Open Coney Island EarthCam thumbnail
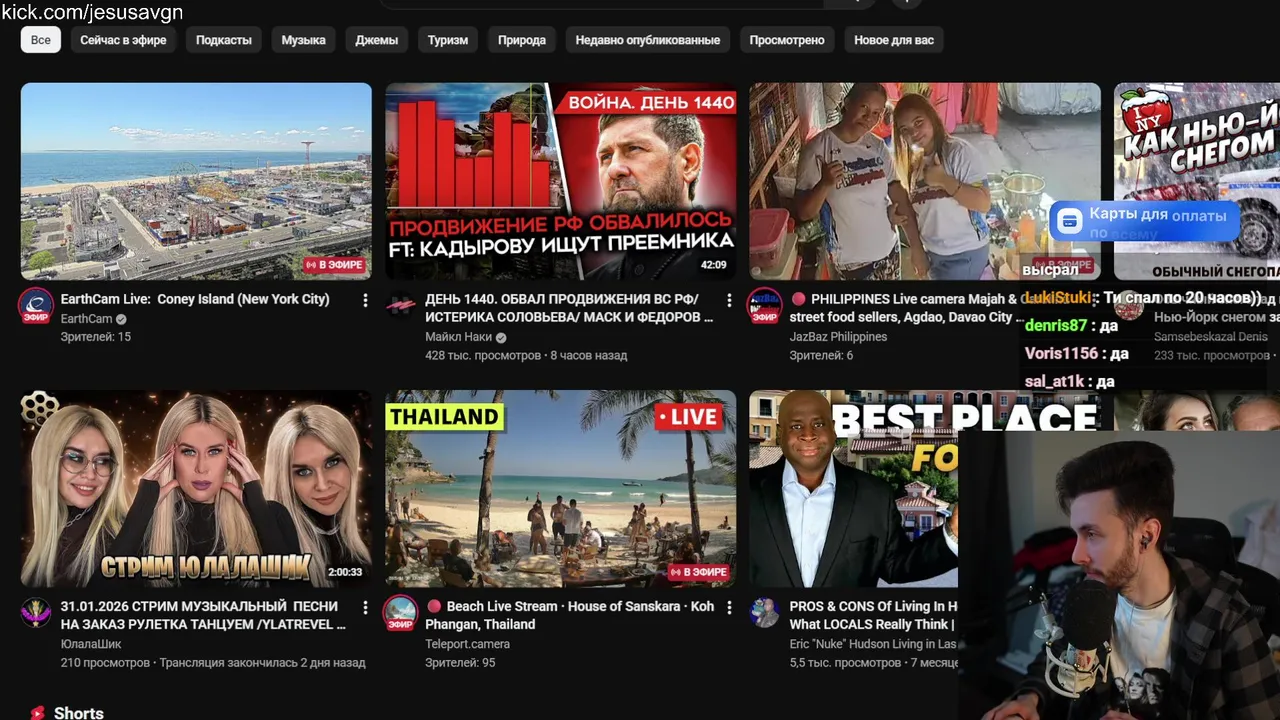Image resolution: width=1280 pixels, height=720 pixels. coord(196,181)
